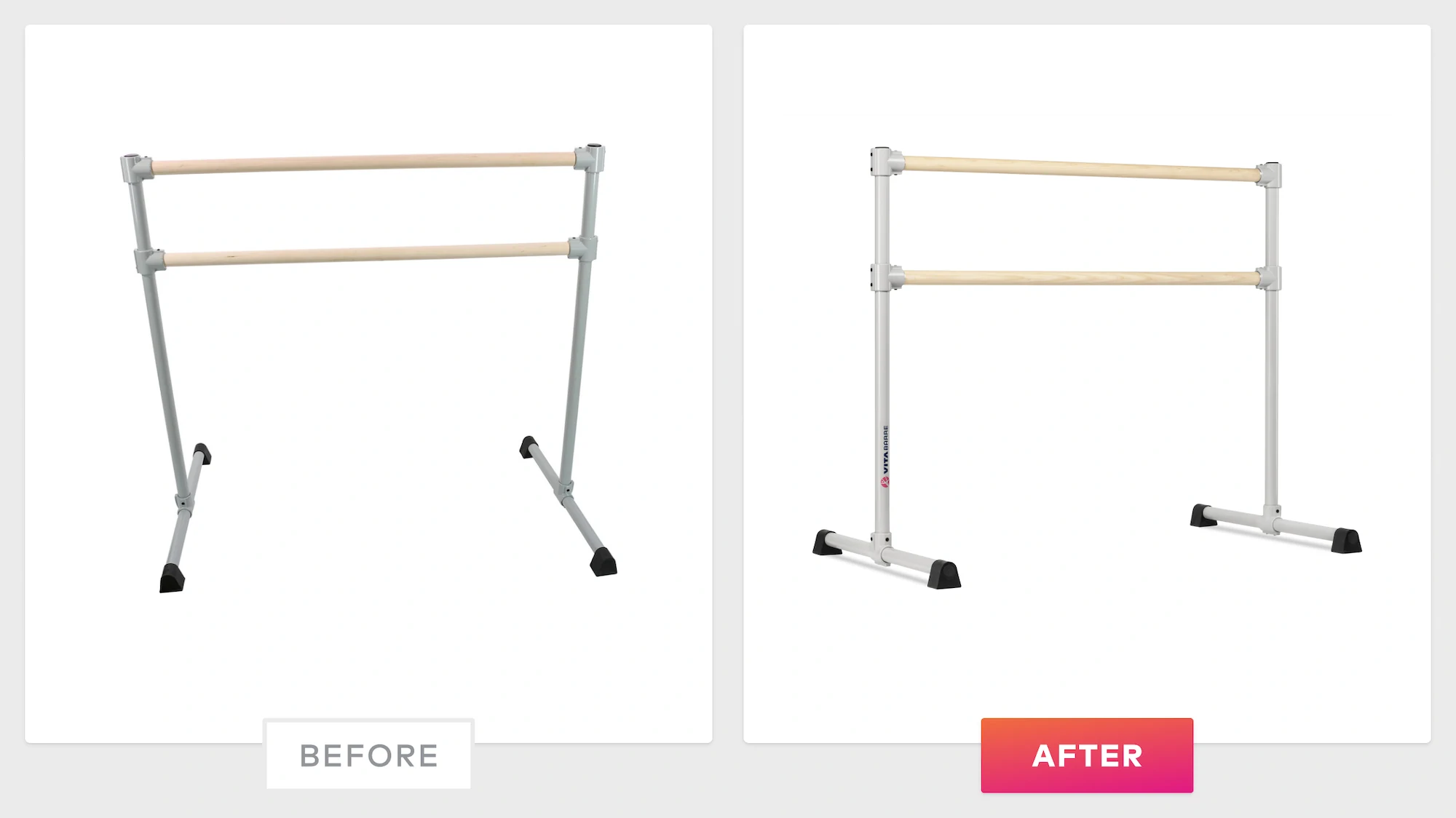
Task: Click top-right white connector in after photo
Action: pos(1269,175)
